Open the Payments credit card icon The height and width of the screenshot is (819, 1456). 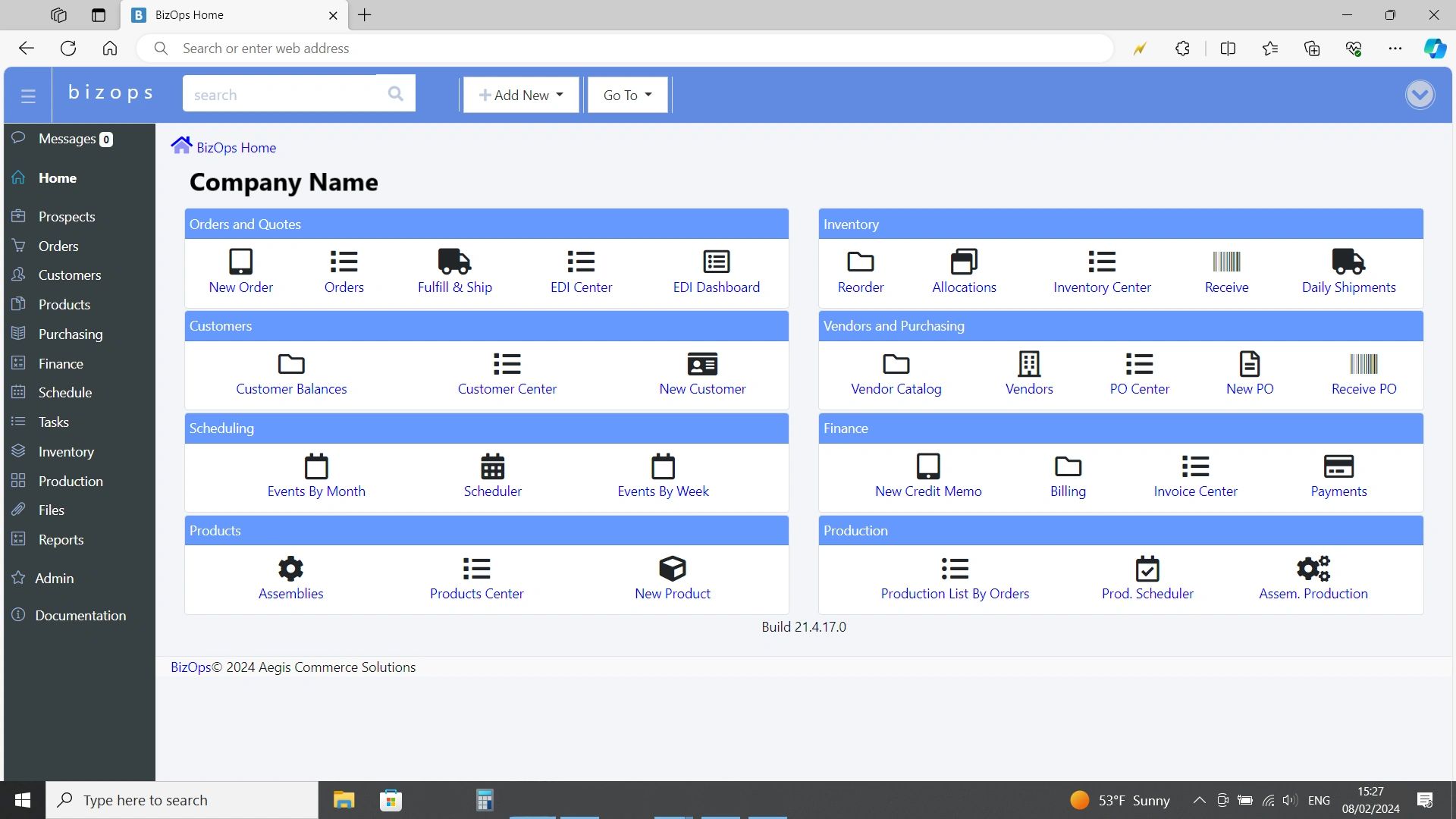pos(1338,466)
